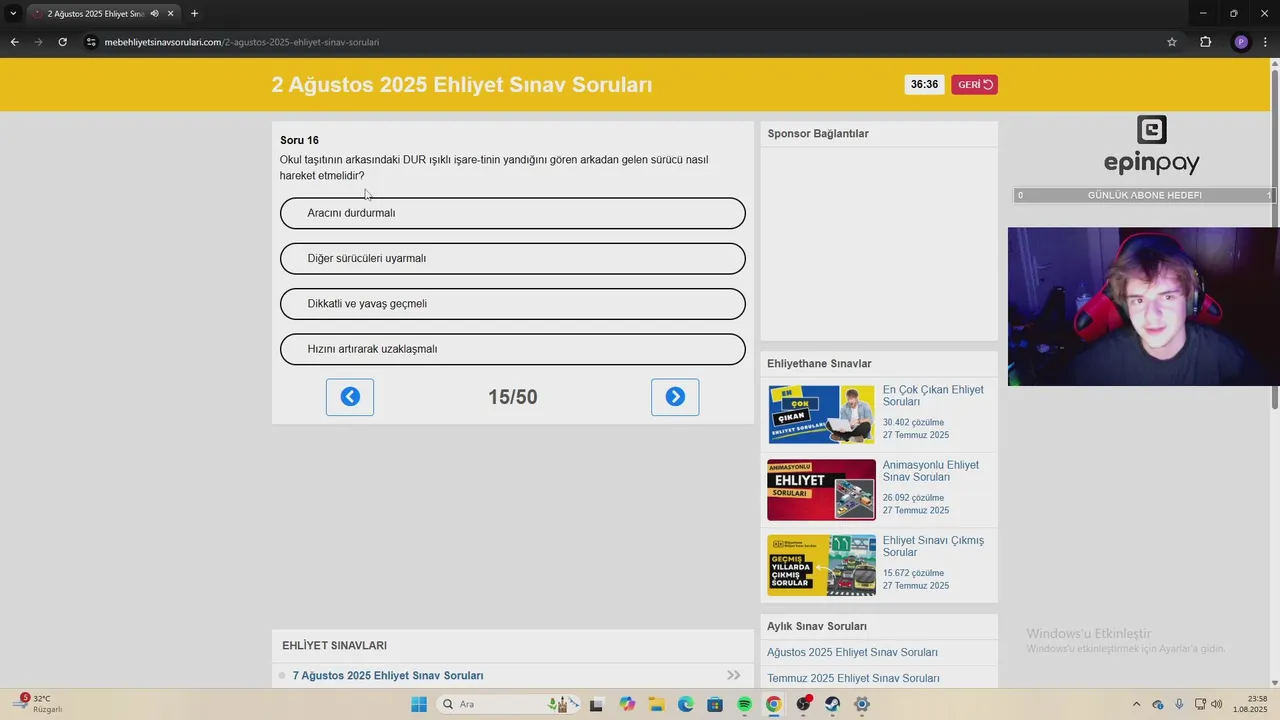Image resolution: width=1280 pixels, height=720 pixels.
Task: Click the 'Ehliyethane Sınavlar' heading
Action: coord(819,364)
